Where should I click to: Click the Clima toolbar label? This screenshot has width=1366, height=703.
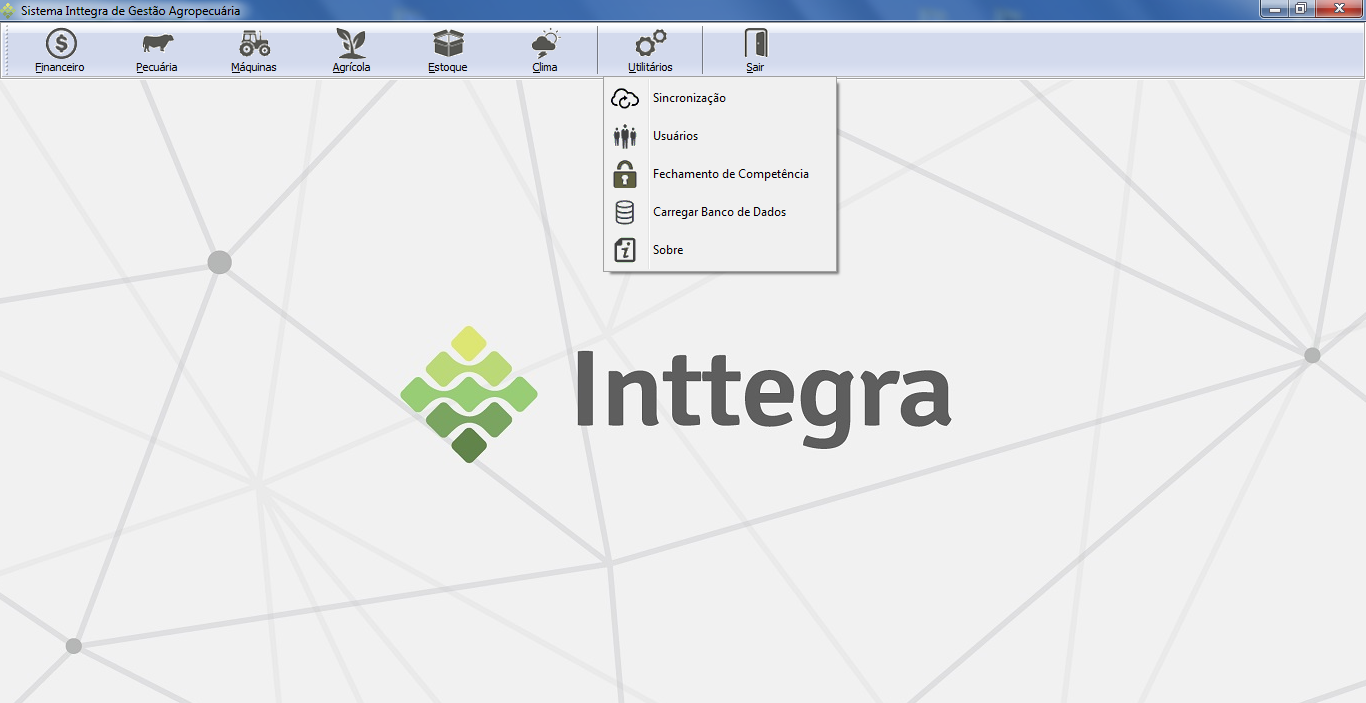[x=545, y=68]
